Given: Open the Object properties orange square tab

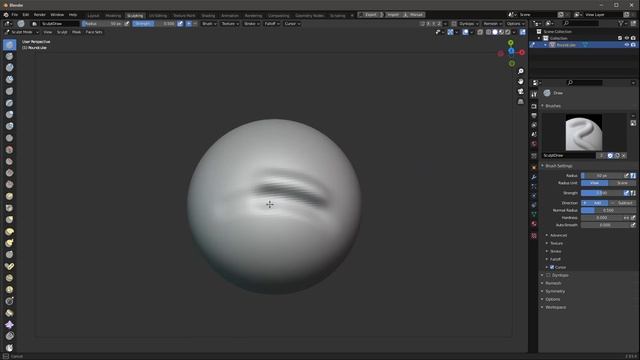Looking at the screenshot, I should coord(534,167).
